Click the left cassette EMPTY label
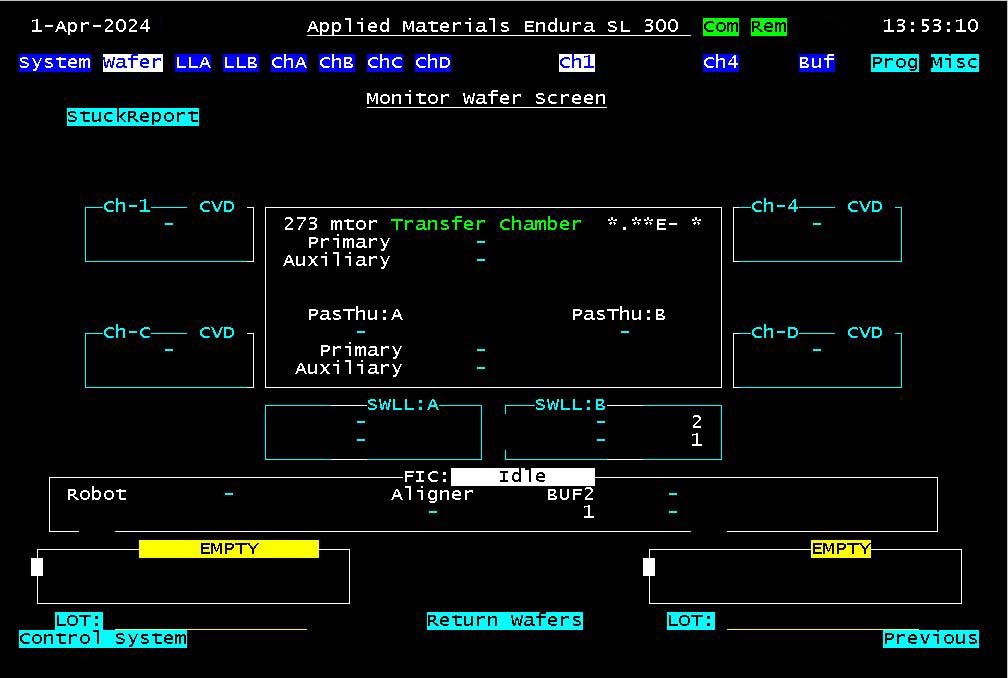1008x678 pixels. pyautogui.click(x=229, y=548)
